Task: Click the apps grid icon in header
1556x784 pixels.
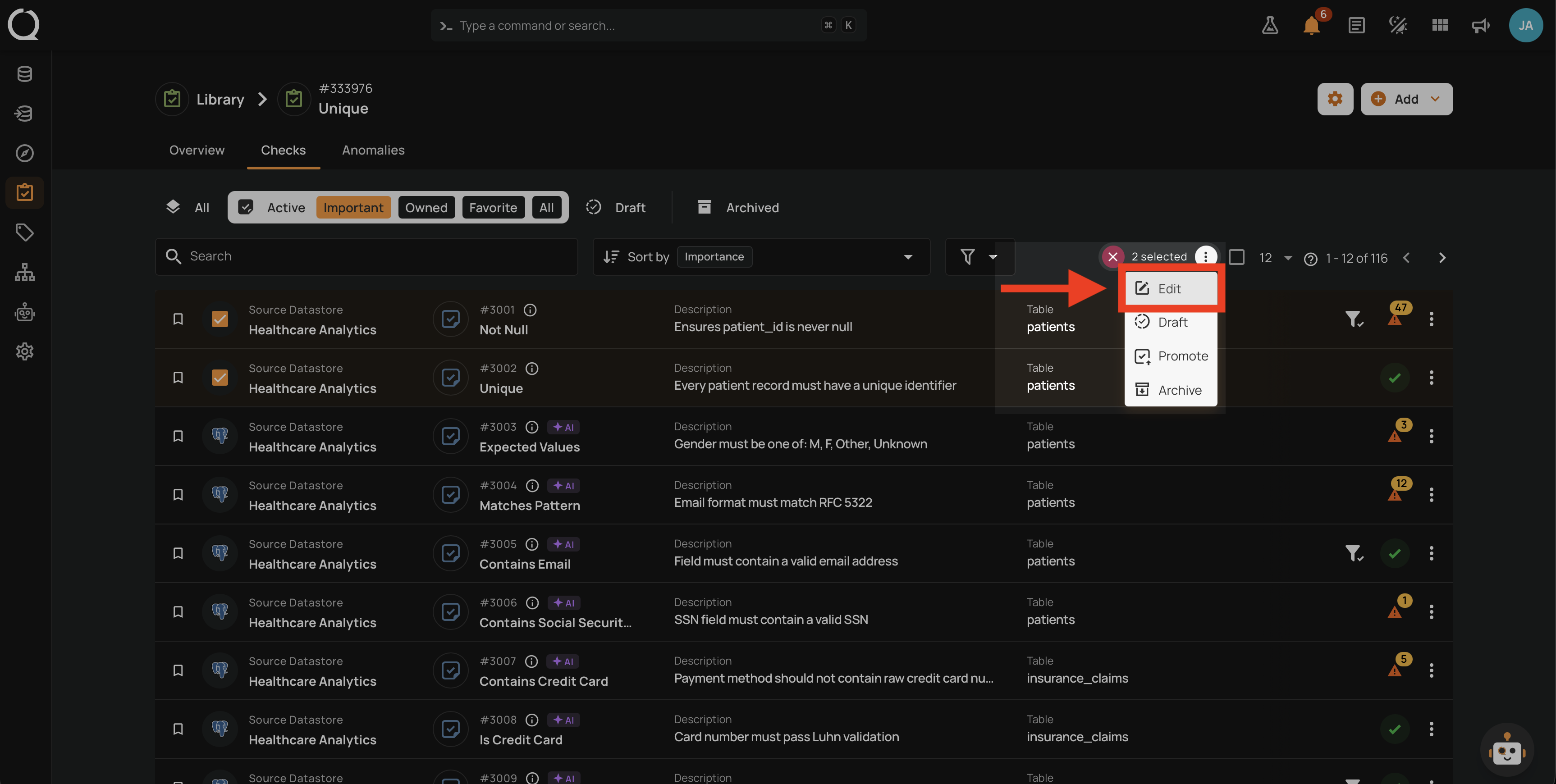Action: tap(1439, 25)
